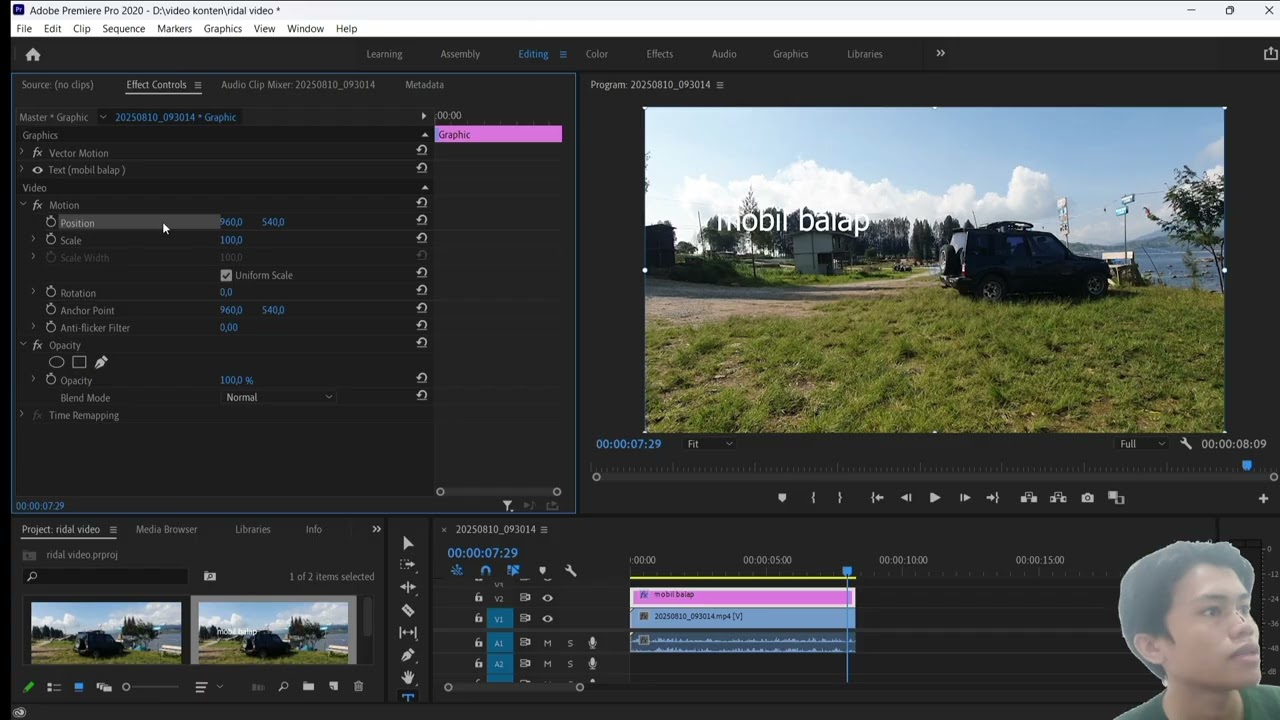Go to Out point button

click(x=992, y=498)
